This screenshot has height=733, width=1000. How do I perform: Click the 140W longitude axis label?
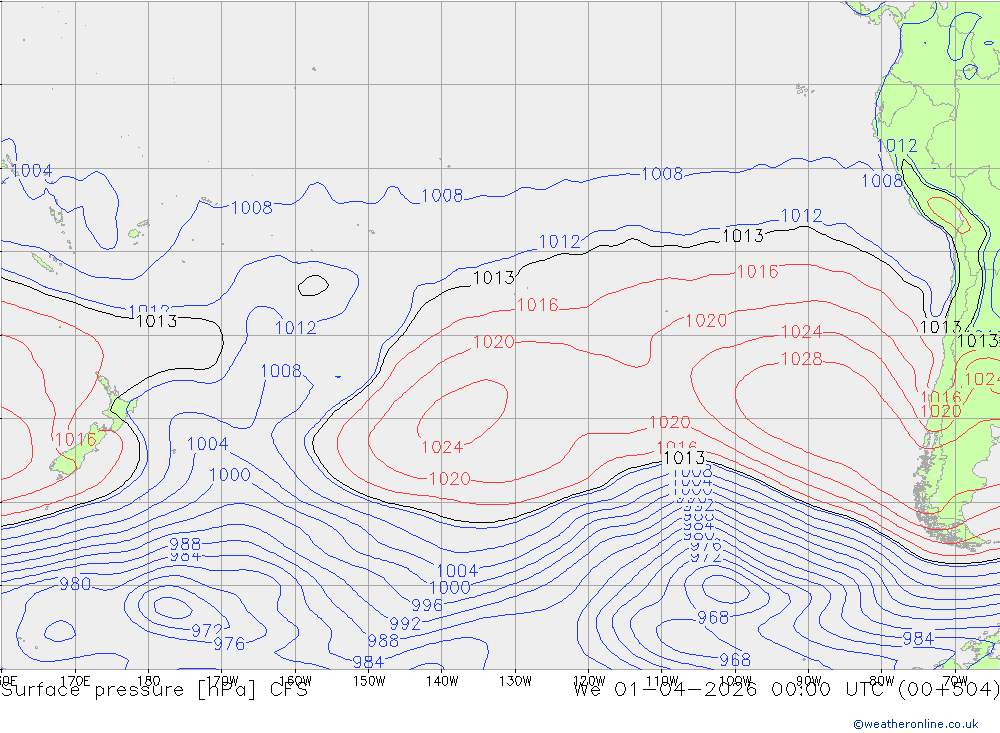pyautogui.click(x=442, y=681)
